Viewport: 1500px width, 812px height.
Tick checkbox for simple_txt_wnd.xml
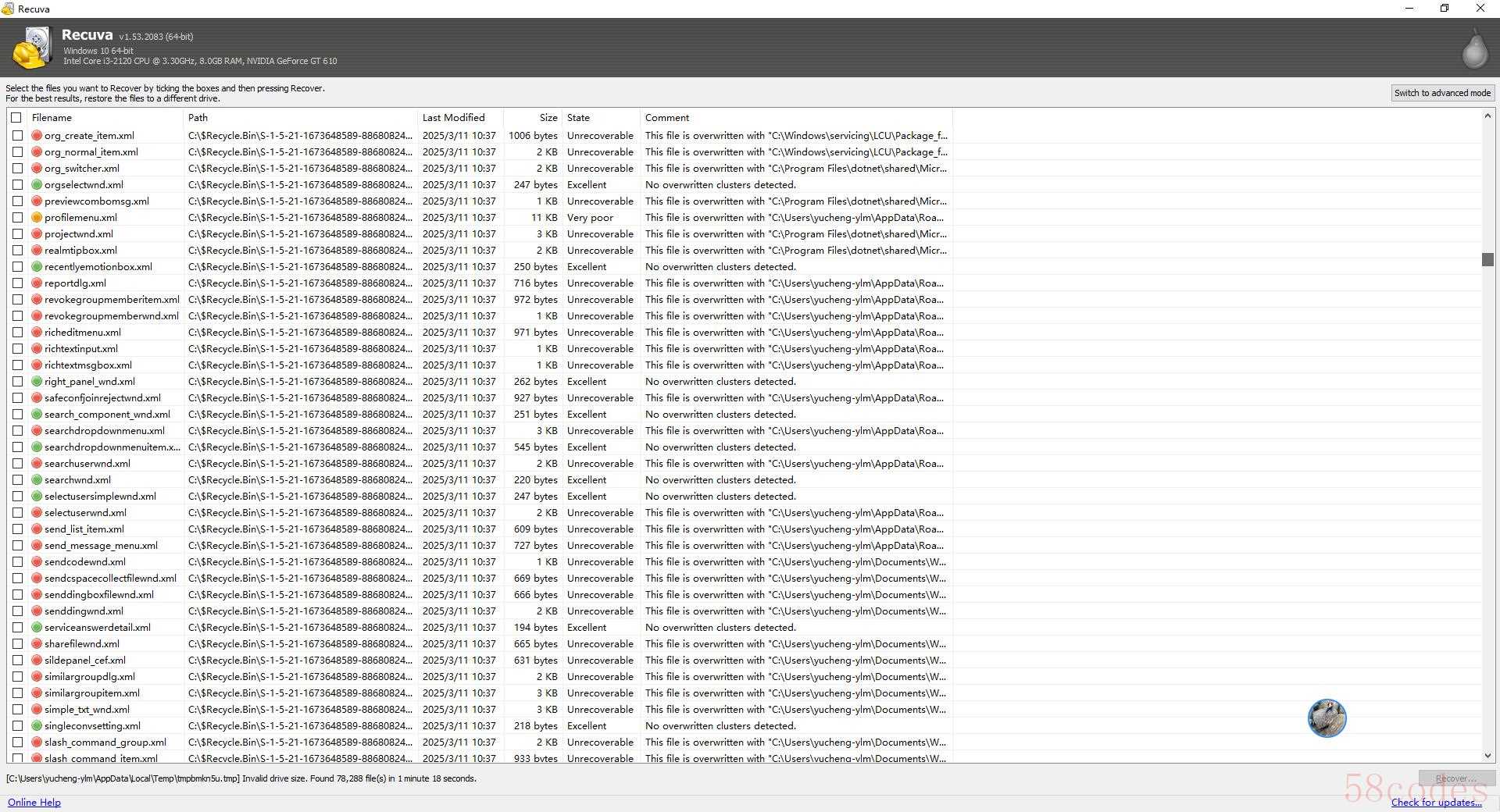pos(17,710)
